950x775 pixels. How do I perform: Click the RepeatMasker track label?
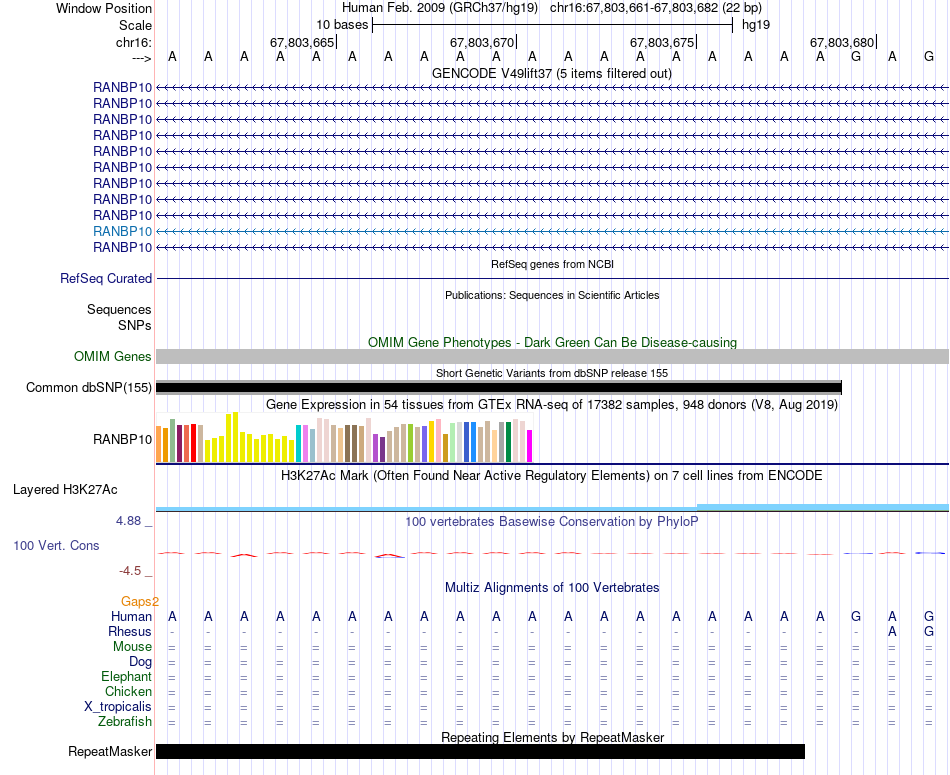[x=110, y=752]
